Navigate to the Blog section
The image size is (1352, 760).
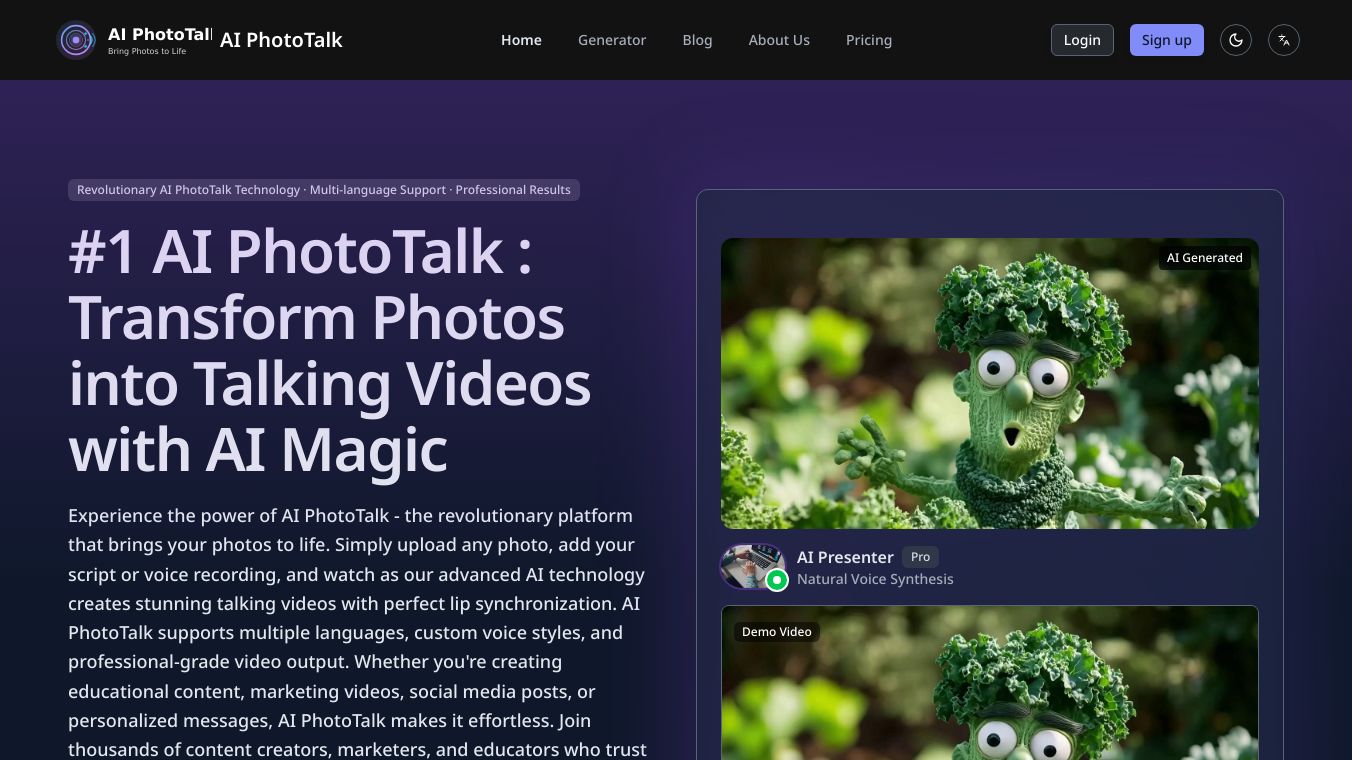click(697, 40)
